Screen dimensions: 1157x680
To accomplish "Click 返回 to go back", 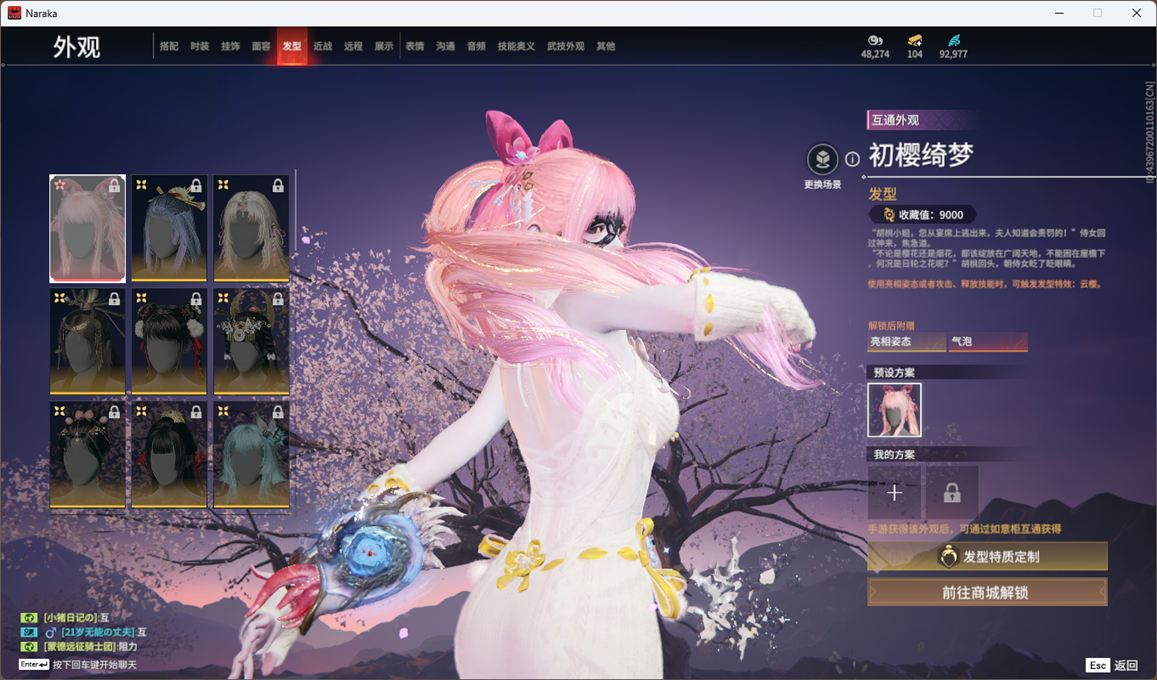I will pos(1125,665).
